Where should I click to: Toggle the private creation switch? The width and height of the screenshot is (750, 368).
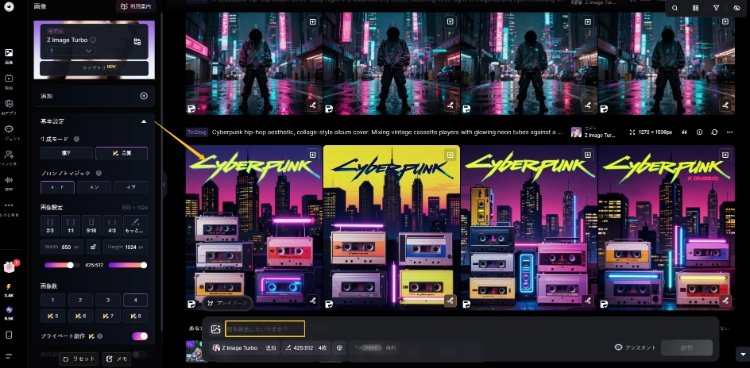coord(140,336)
